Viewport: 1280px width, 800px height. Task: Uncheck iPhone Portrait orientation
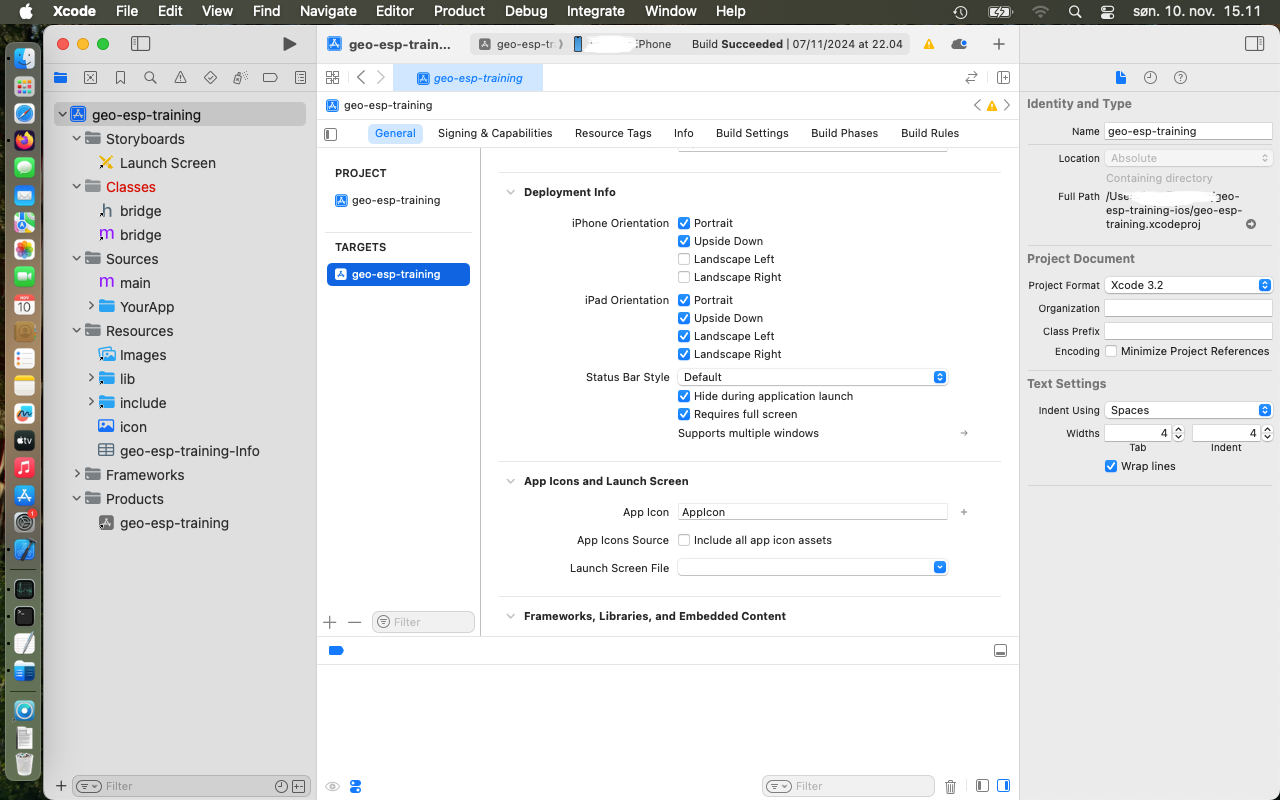coord(684,223)
